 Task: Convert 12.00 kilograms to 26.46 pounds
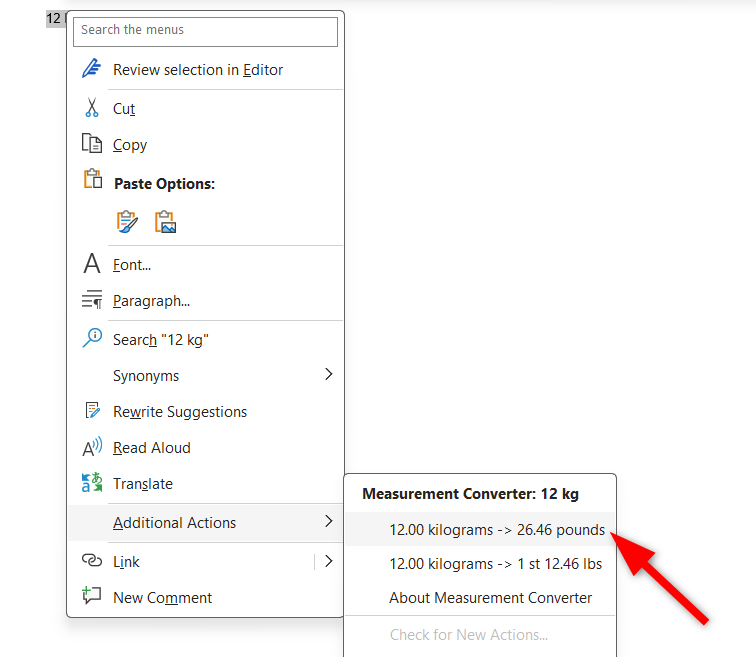[480, 530]
